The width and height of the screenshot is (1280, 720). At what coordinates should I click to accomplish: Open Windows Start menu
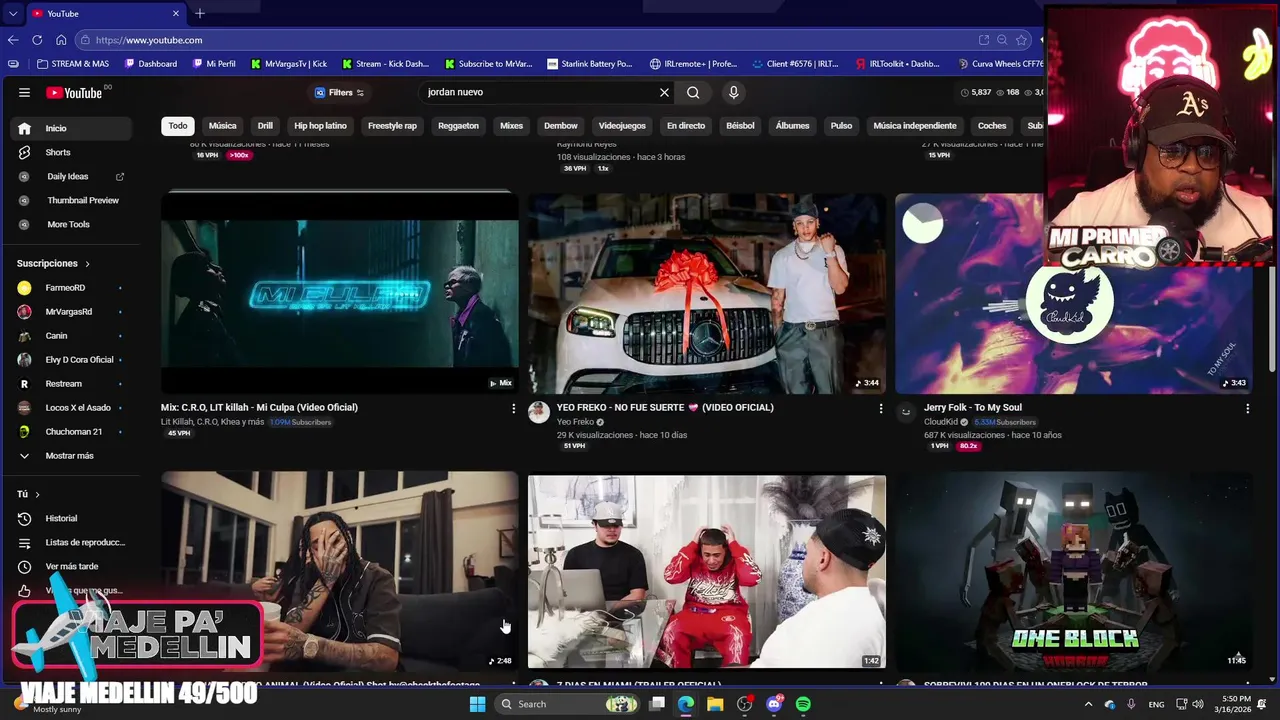477,704
